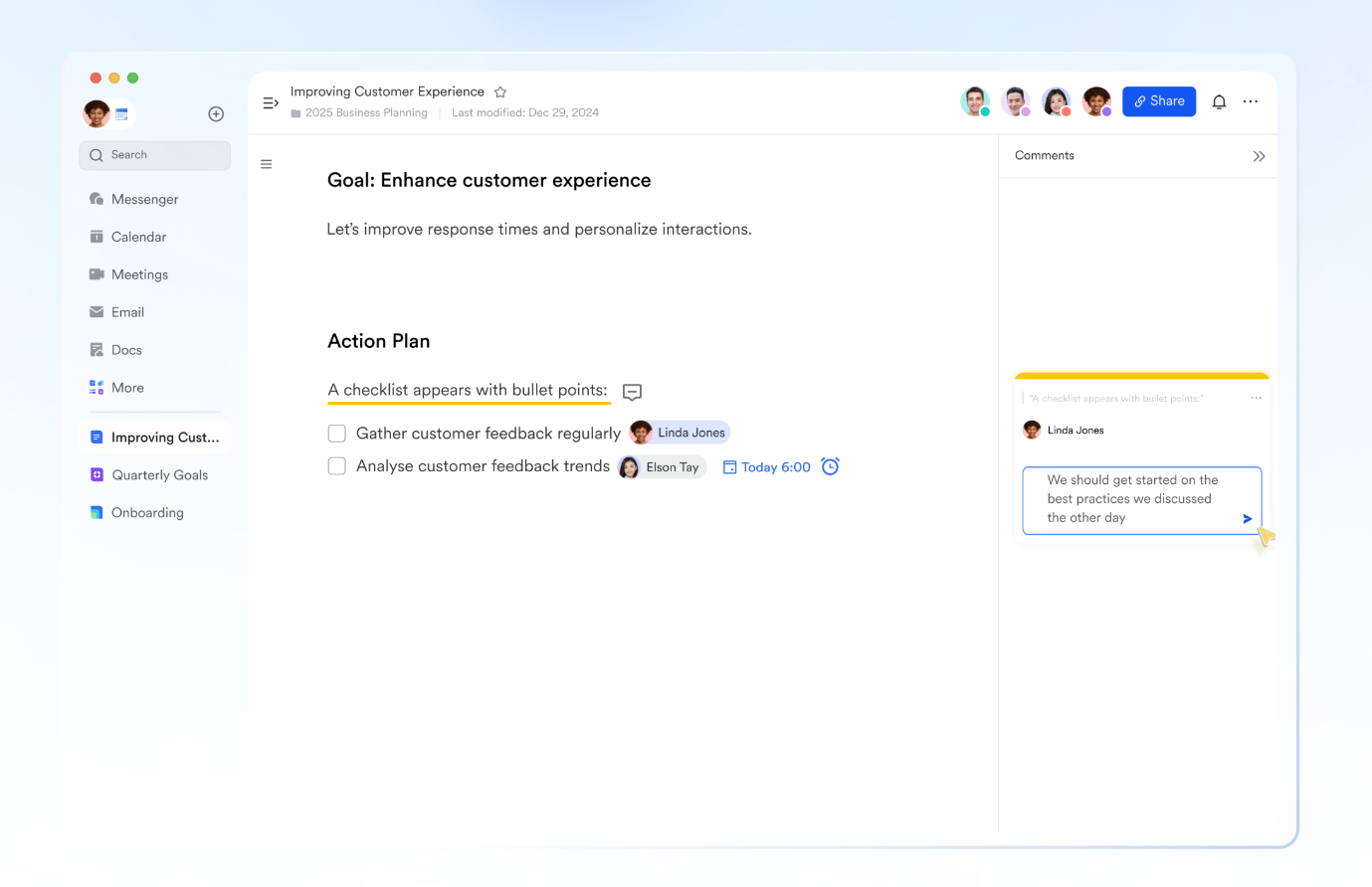Open the Docs icon in sidebar
This screenshot has height=887, width=1372.
click(97, 350)
